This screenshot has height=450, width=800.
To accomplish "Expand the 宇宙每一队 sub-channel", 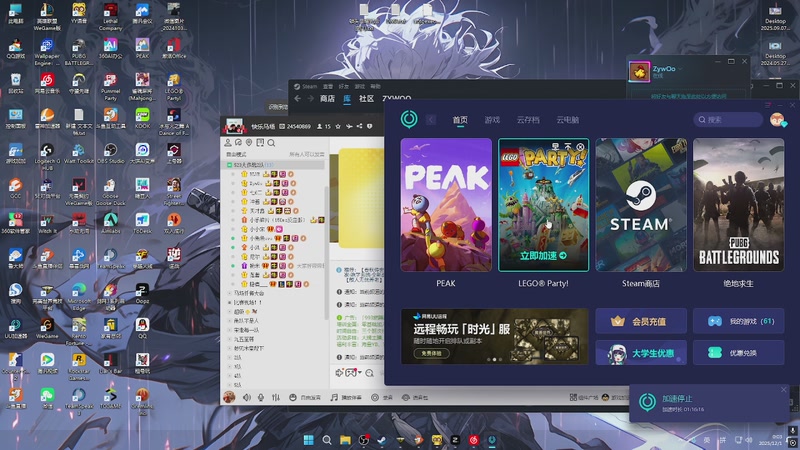I will pos(230,330).
